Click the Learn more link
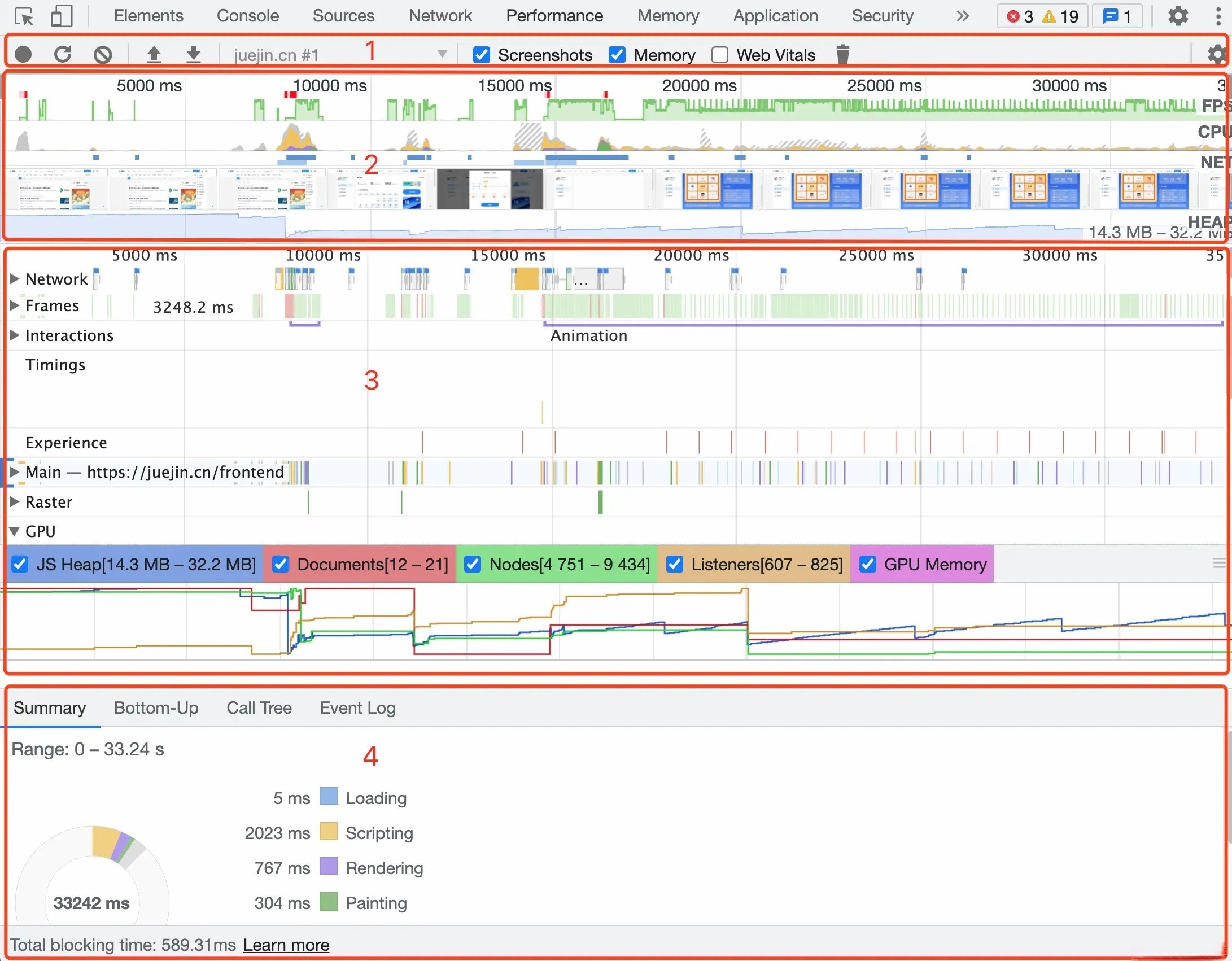The height and width of the screenshot is (961, 1232). [x=286, y=945]
